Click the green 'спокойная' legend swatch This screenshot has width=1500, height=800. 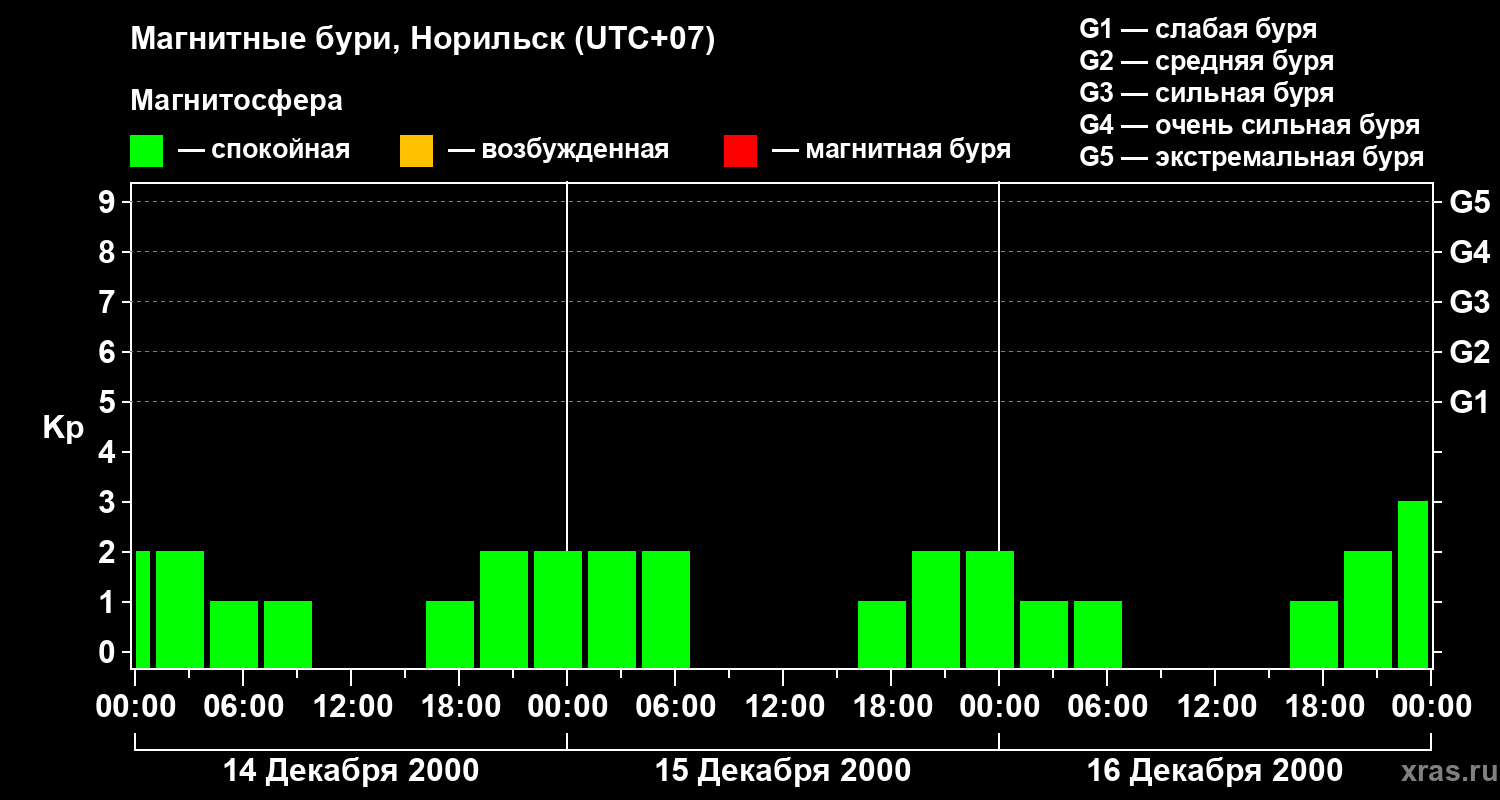[147, 151]
